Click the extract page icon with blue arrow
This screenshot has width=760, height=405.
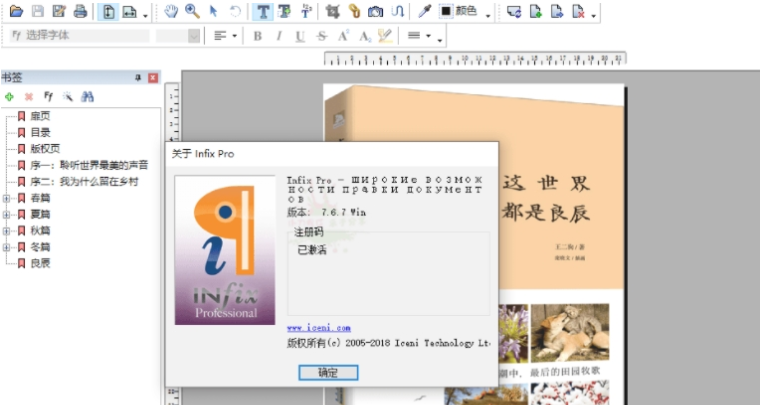click(x=557, y=11)
